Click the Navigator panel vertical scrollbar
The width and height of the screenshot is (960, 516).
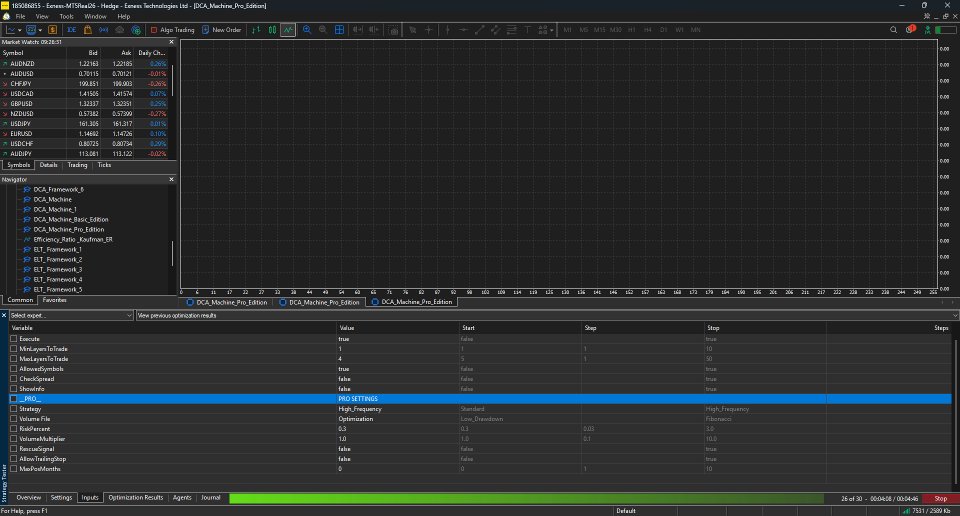(x=172, y=253)
